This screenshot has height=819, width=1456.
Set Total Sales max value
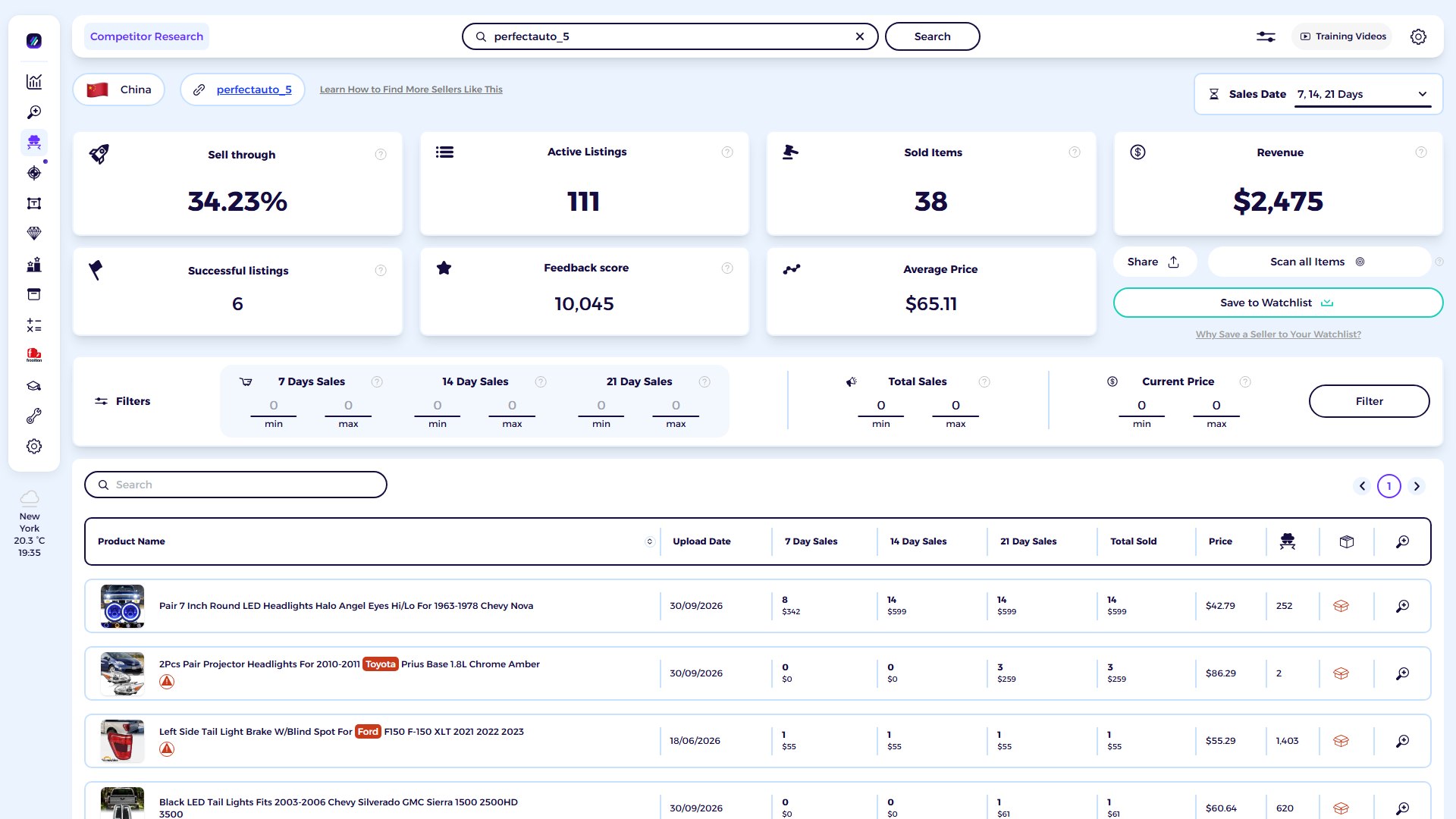point(955,406)
